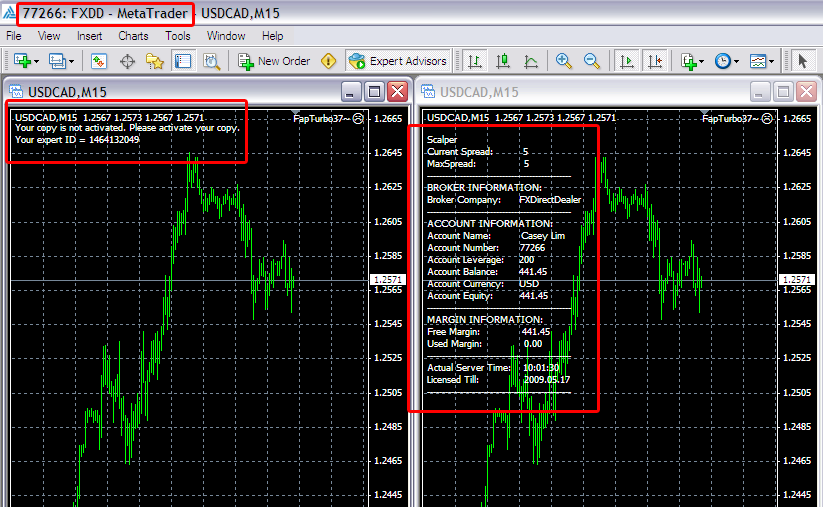Toggle the Expert Advisors button
The width and height of the screenshot is (823, 507).
click(397, 61)
